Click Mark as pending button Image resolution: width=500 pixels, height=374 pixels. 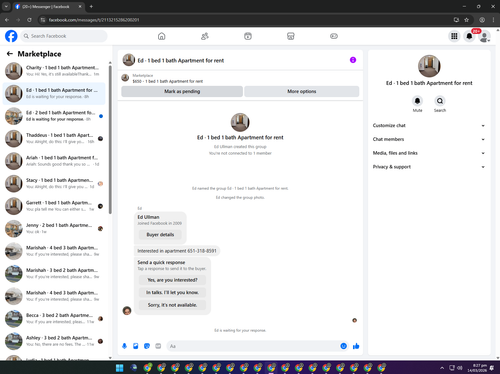tap(182, 91)
